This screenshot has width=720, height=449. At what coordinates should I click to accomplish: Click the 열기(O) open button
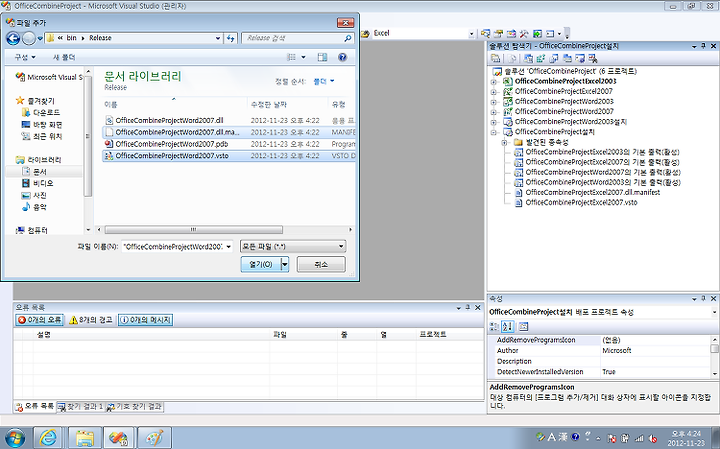tap(261, 264)
